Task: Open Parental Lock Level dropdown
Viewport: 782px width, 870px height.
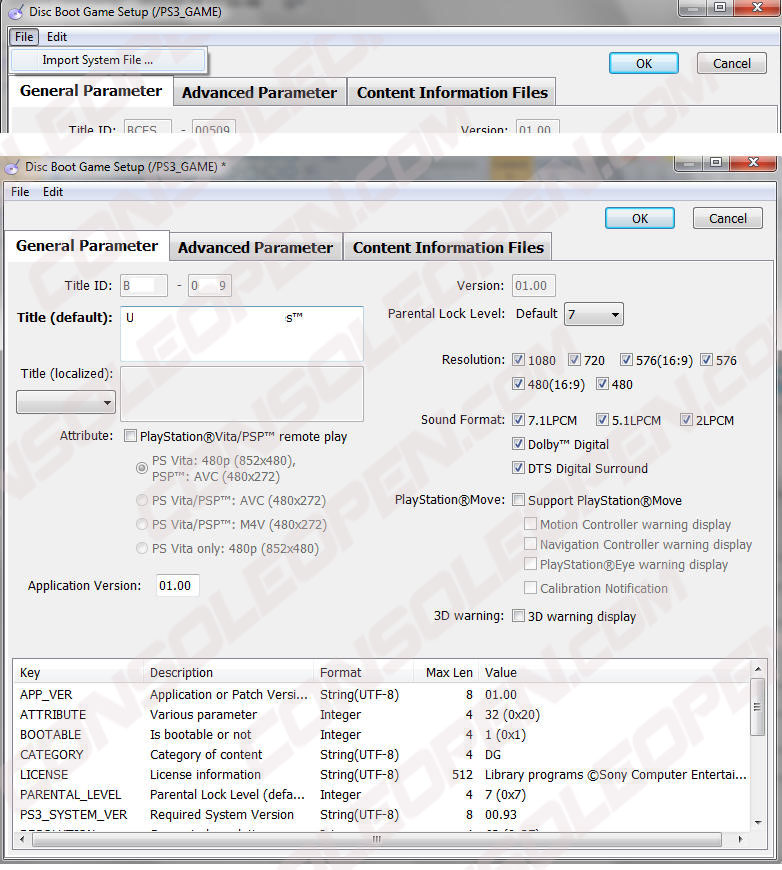Action: 593,314
